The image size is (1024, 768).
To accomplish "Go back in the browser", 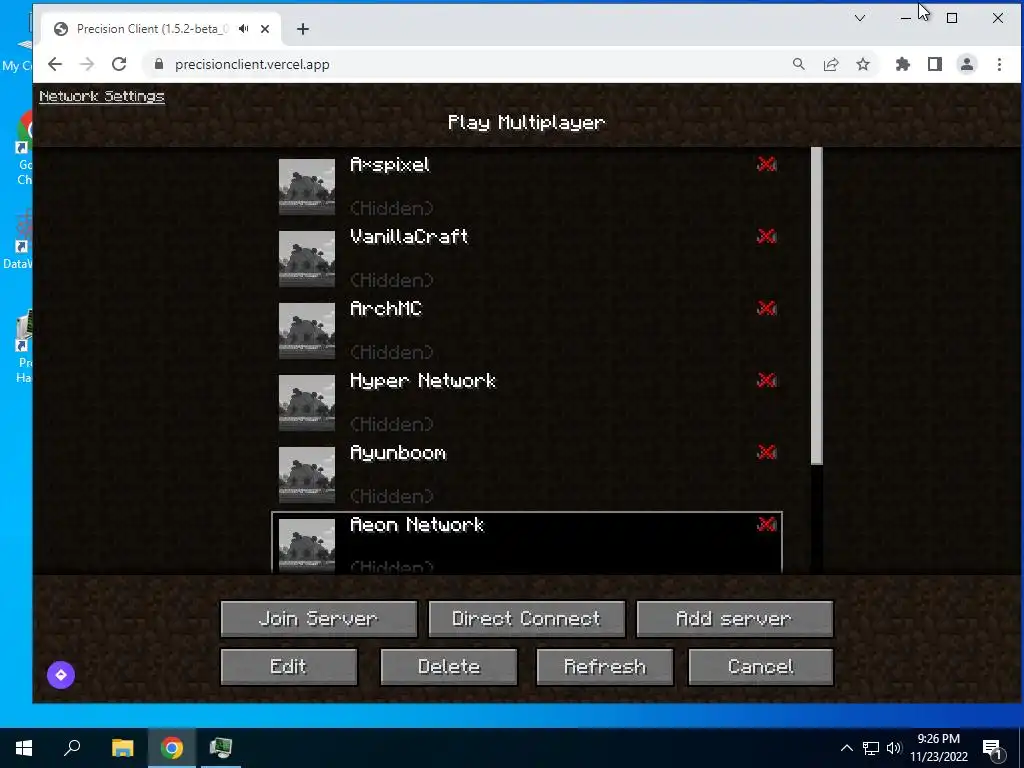I will 55,64.
